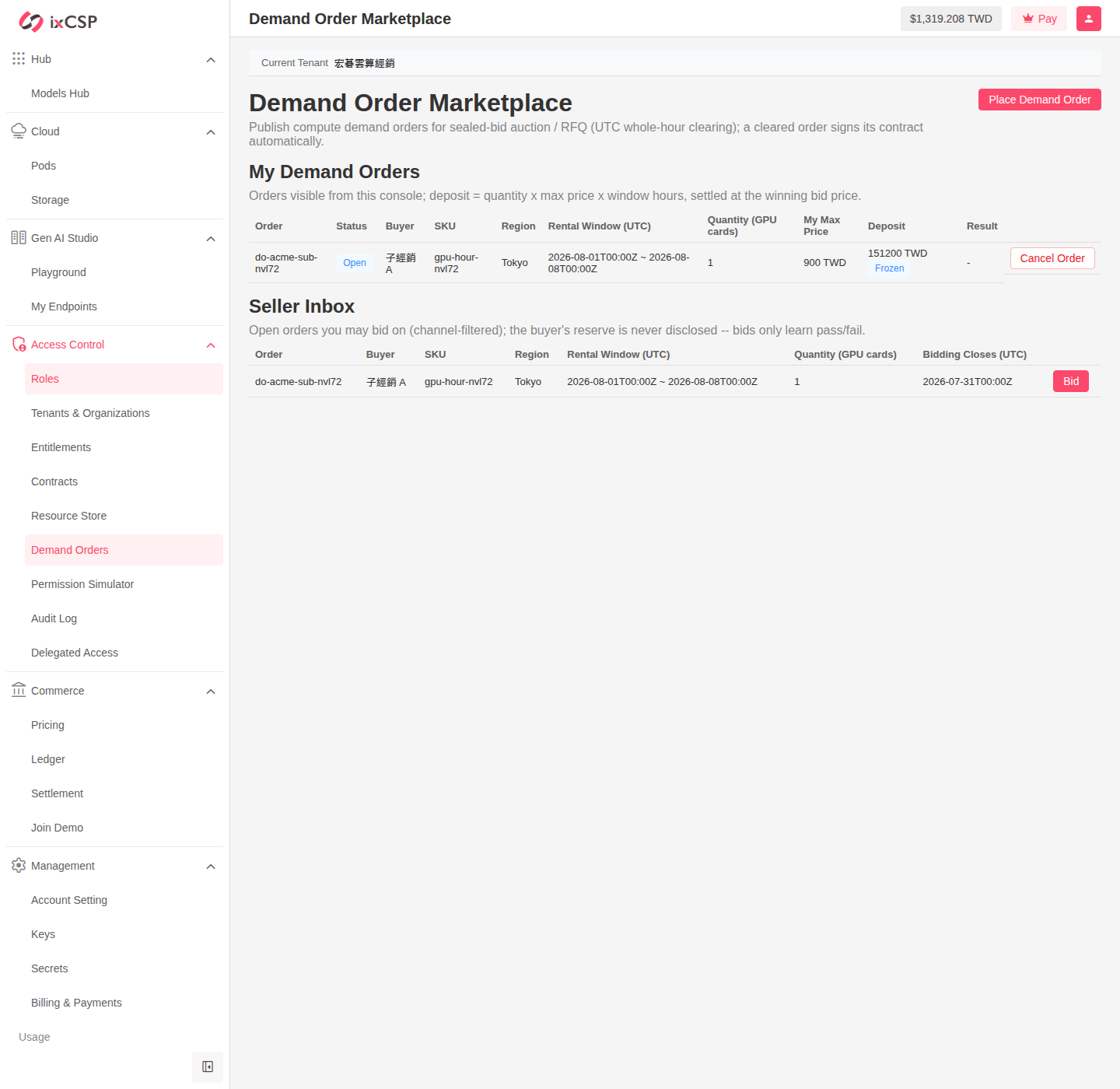Viewport: 1120px width, 1089px height.
Task: Open Pricing page
Action: (x=124, y=725)
